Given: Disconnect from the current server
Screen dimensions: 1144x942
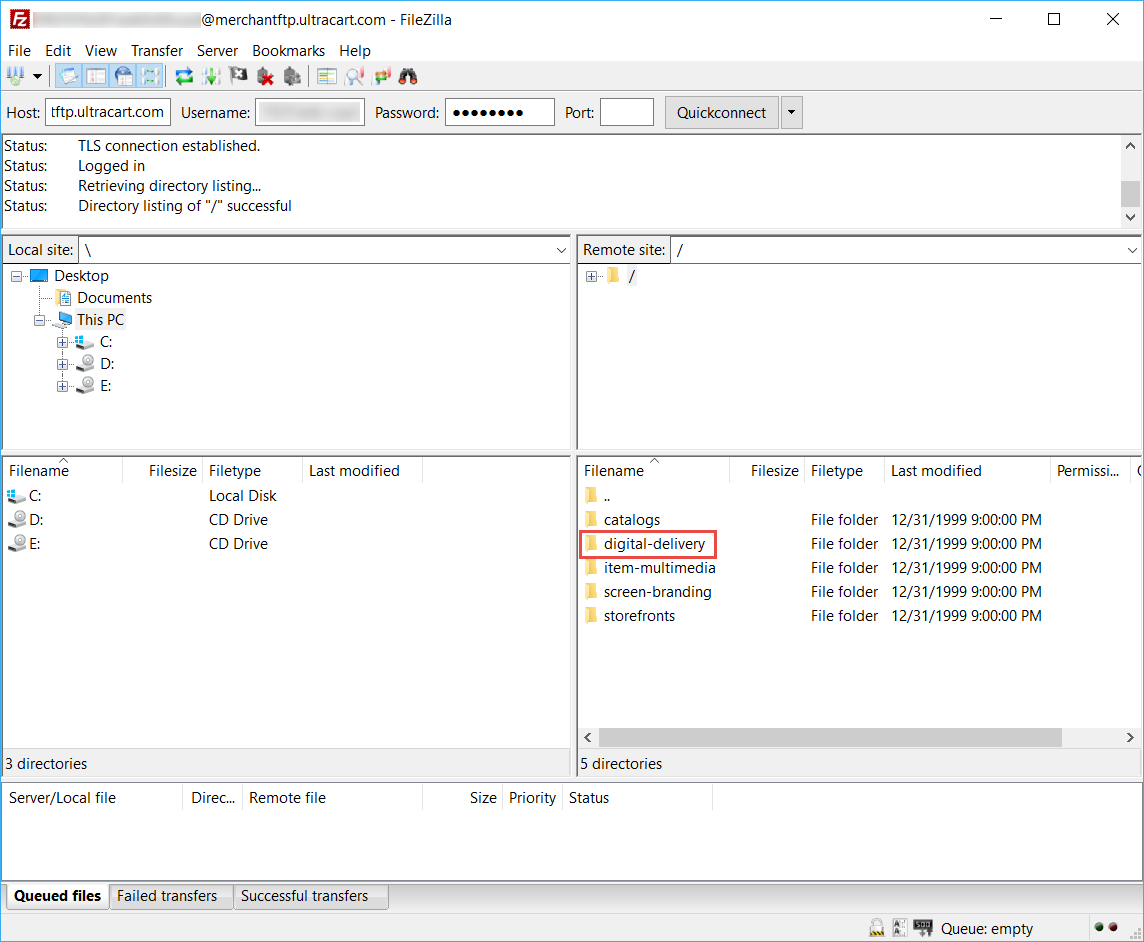Looking at the screenshot, I should pos(266,76).
